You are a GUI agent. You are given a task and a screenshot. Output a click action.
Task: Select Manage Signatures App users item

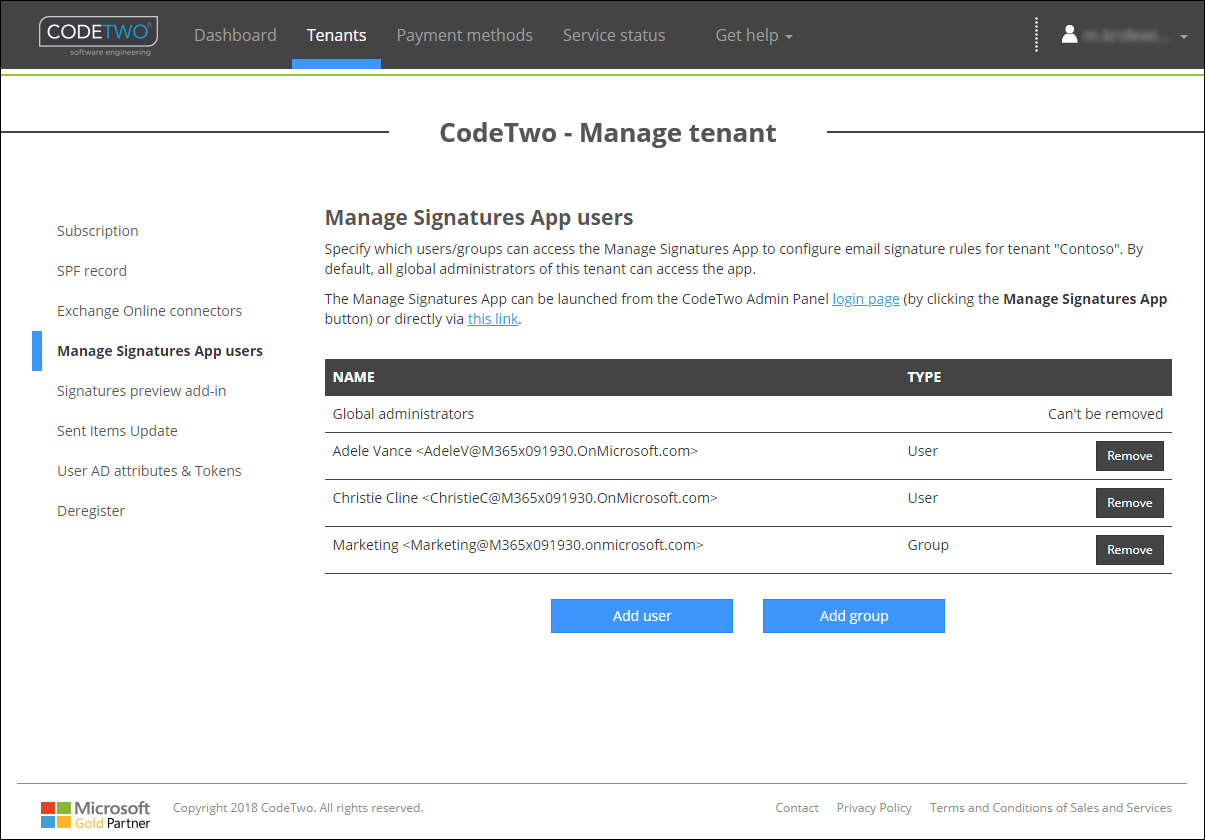[x=160, y=351]
